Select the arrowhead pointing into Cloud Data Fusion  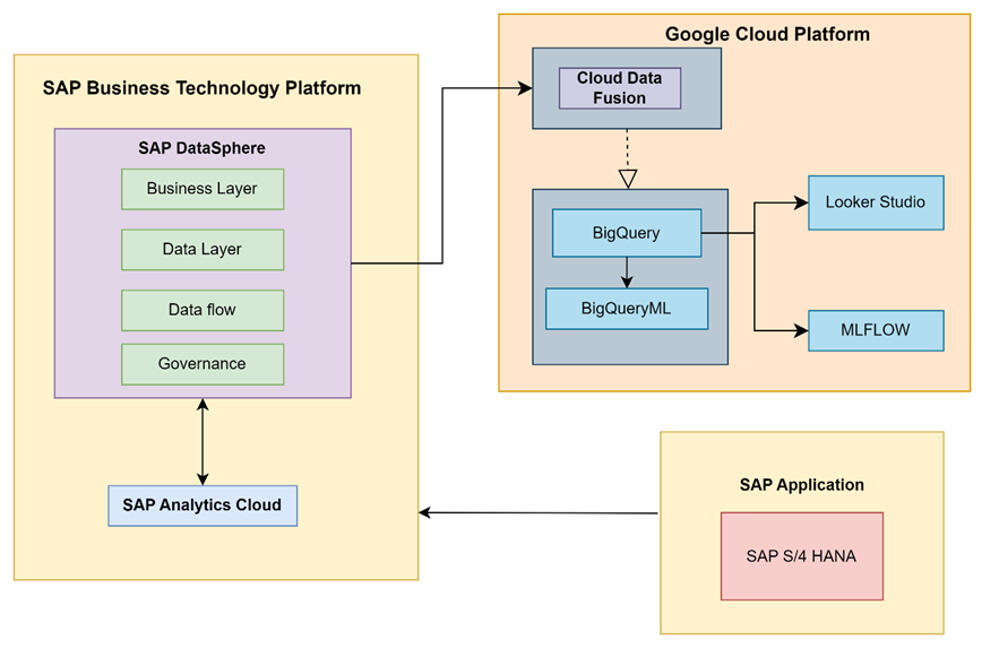click(524, 88)
